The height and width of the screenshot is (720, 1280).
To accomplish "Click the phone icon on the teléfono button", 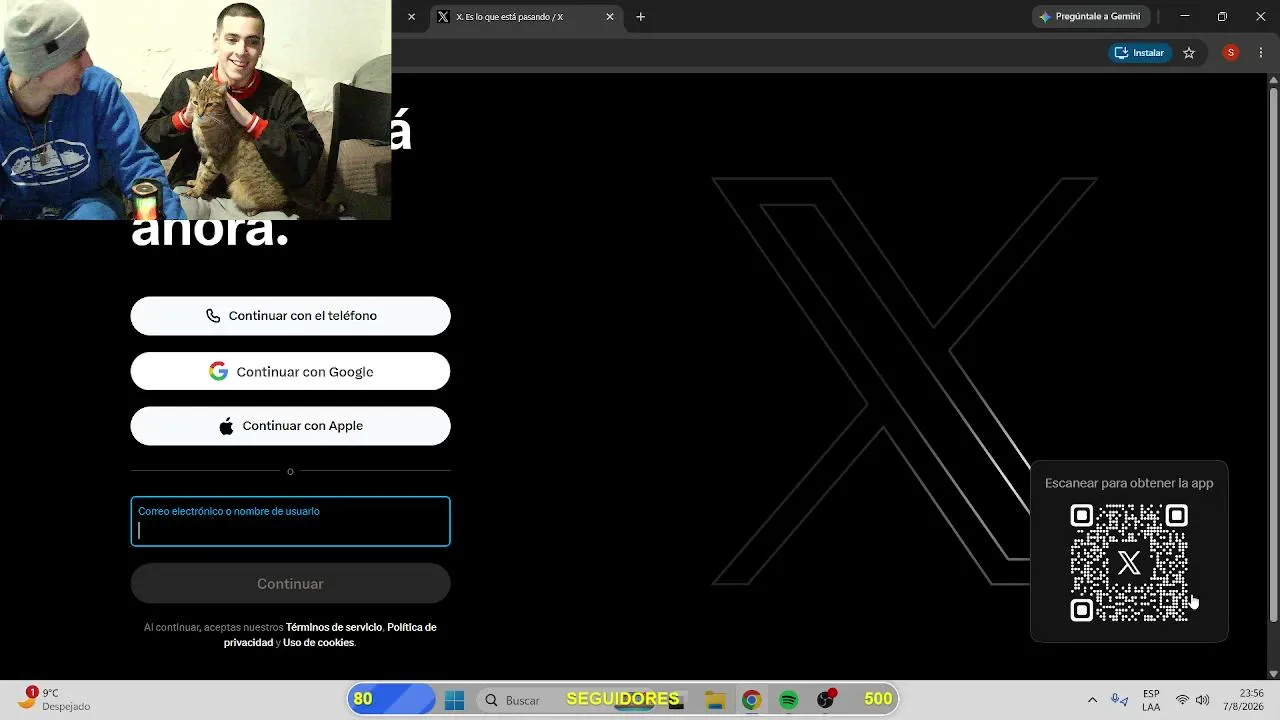I will coord(213,316).
